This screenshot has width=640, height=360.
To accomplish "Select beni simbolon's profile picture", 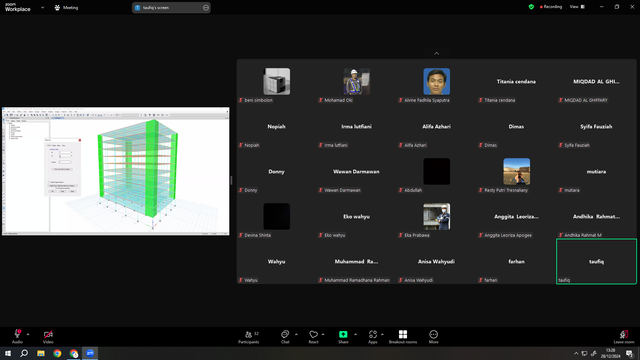I will [x=277, y=82].
